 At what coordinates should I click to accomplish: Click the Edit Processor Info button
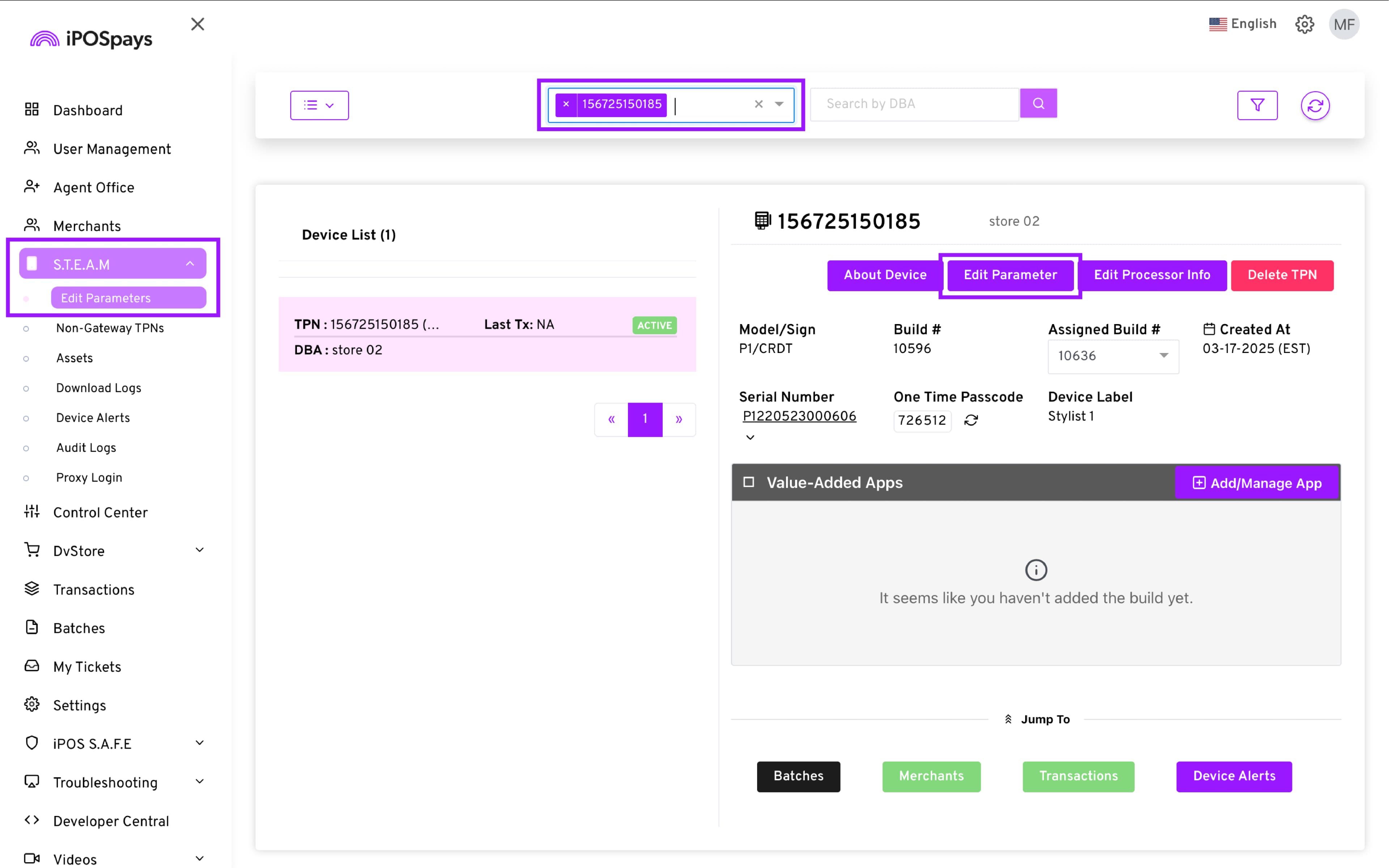1151,275
